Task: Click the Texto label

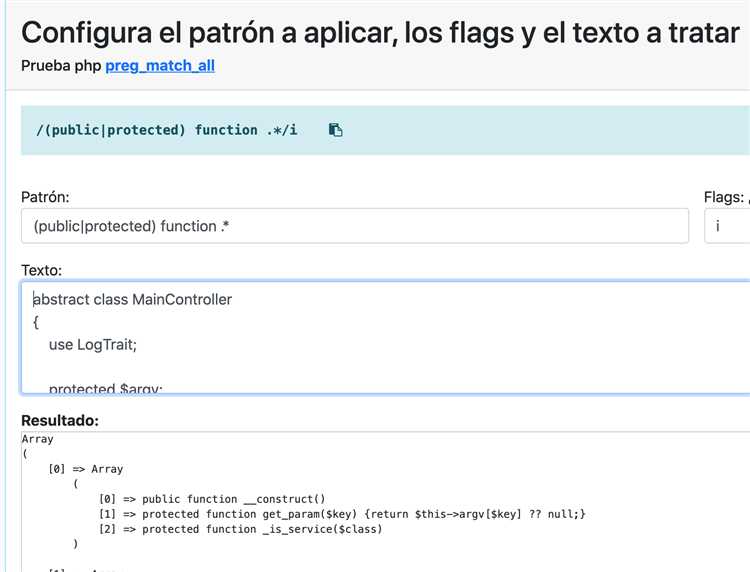Action: tap(41, 270)
